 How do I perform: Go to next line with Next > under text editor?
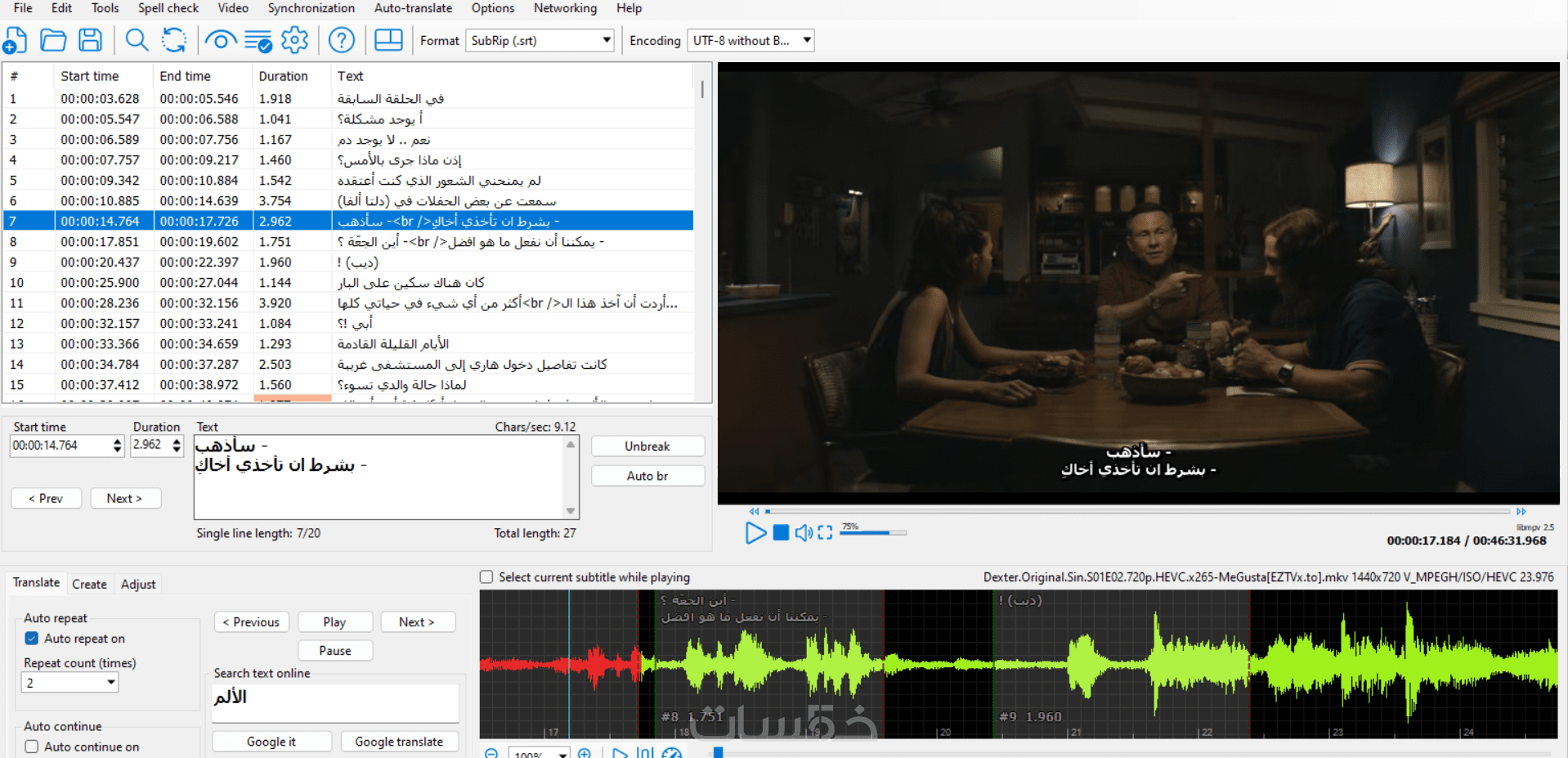coord(124,498)
